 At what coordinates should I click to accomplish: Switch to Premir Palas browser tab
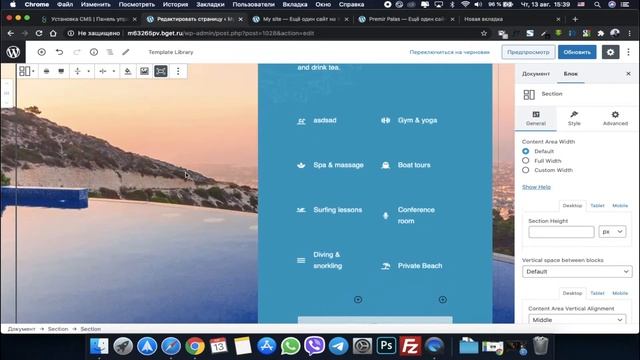pyautogui.click(x=406, y=19)
